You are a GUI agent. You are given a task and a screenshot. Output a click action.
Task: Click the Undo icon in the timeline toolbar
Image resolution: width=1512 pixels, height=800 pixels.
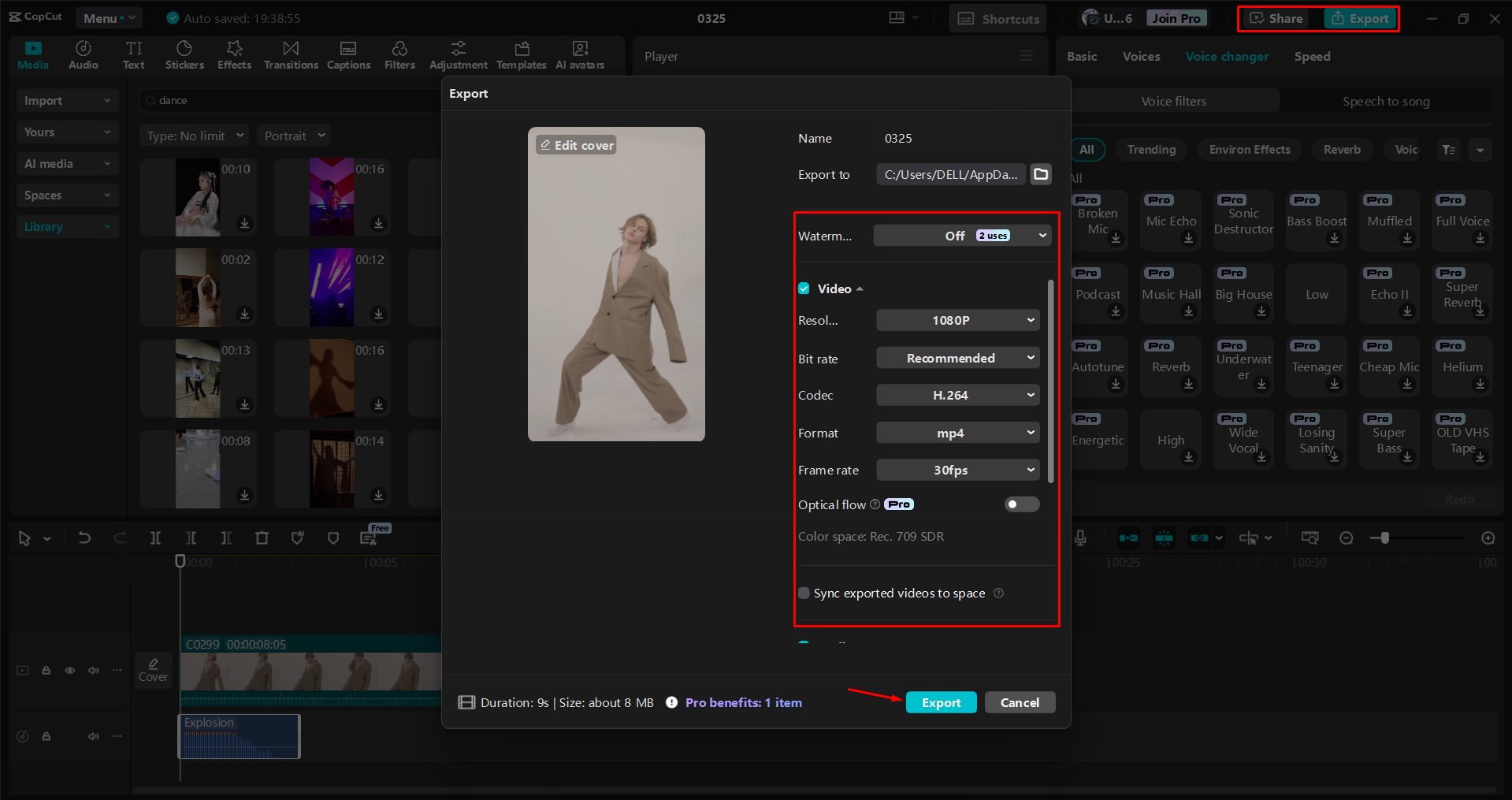84,538
